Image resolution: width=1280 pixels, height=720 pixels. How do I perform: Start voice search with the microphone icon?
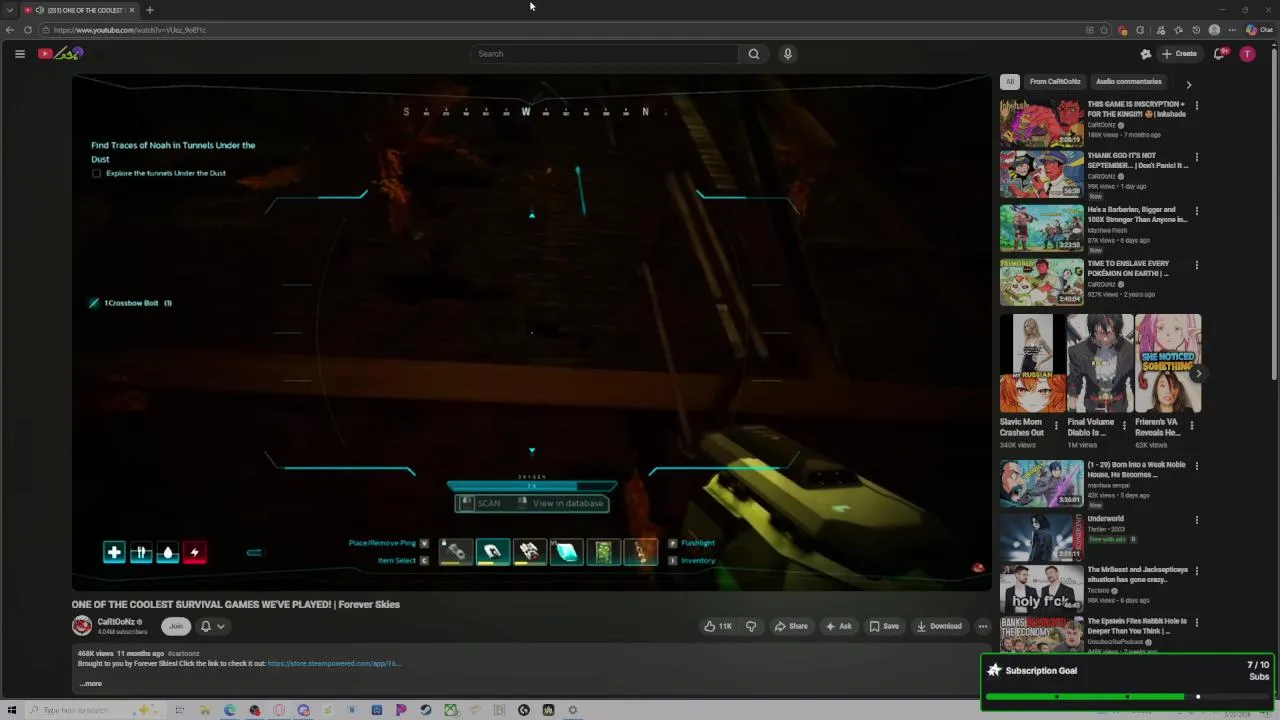[788, 54]
